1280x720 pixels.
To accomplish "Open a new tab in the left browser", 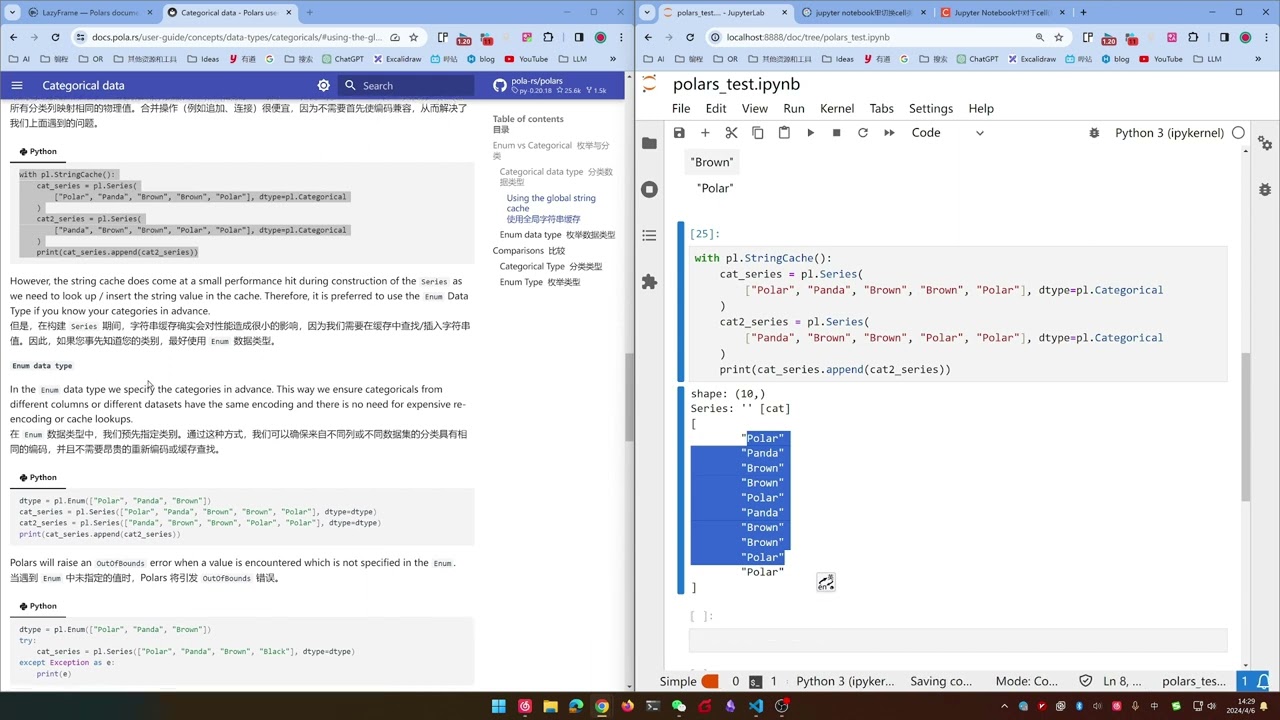I will tap(308, 13).
